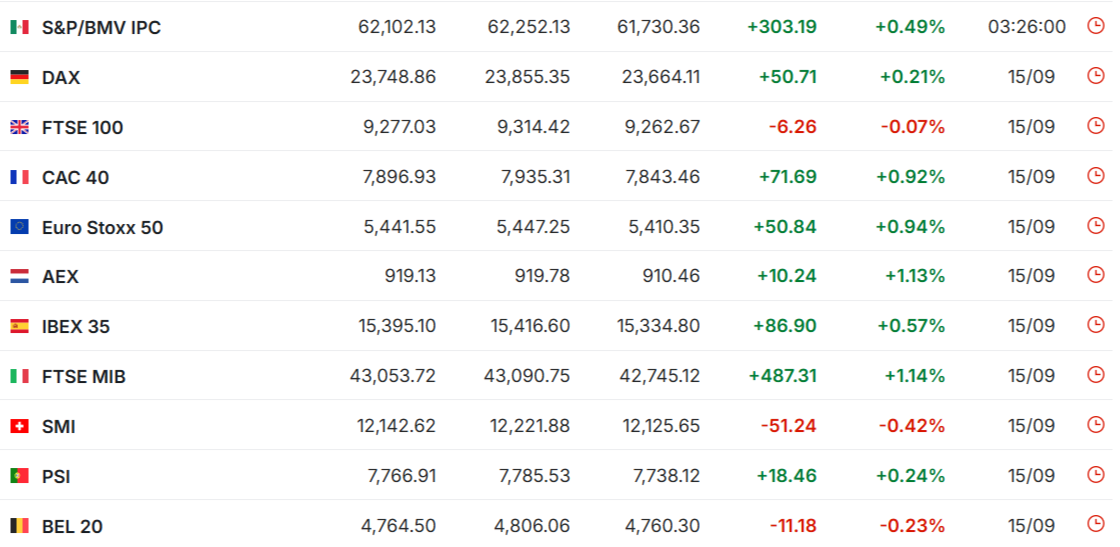Click the clock icon in the PSI row
The image size is (1120, 547).
pos(1095,475)
